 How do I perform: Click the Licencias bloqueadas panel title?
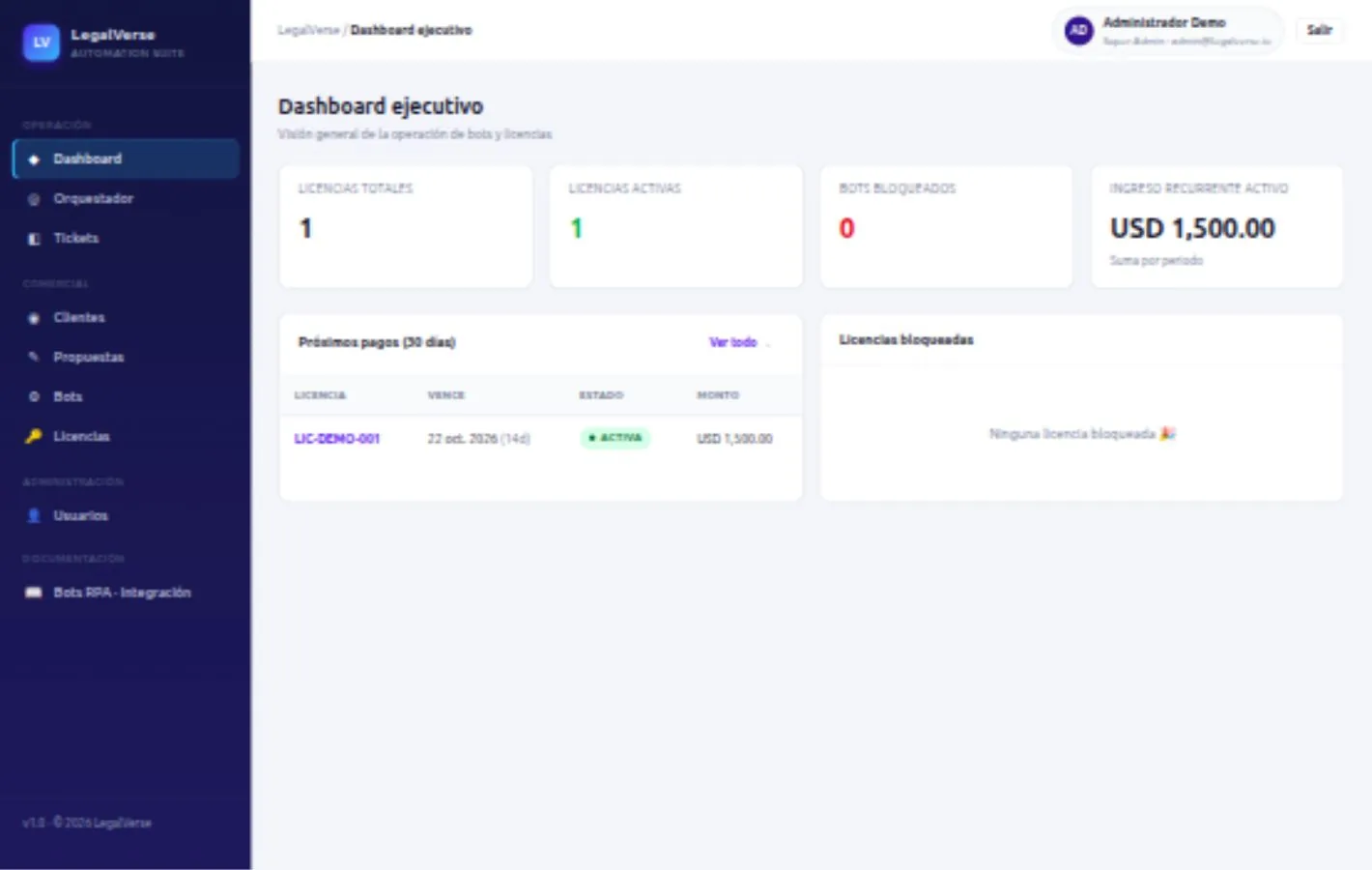click(906, 340)
